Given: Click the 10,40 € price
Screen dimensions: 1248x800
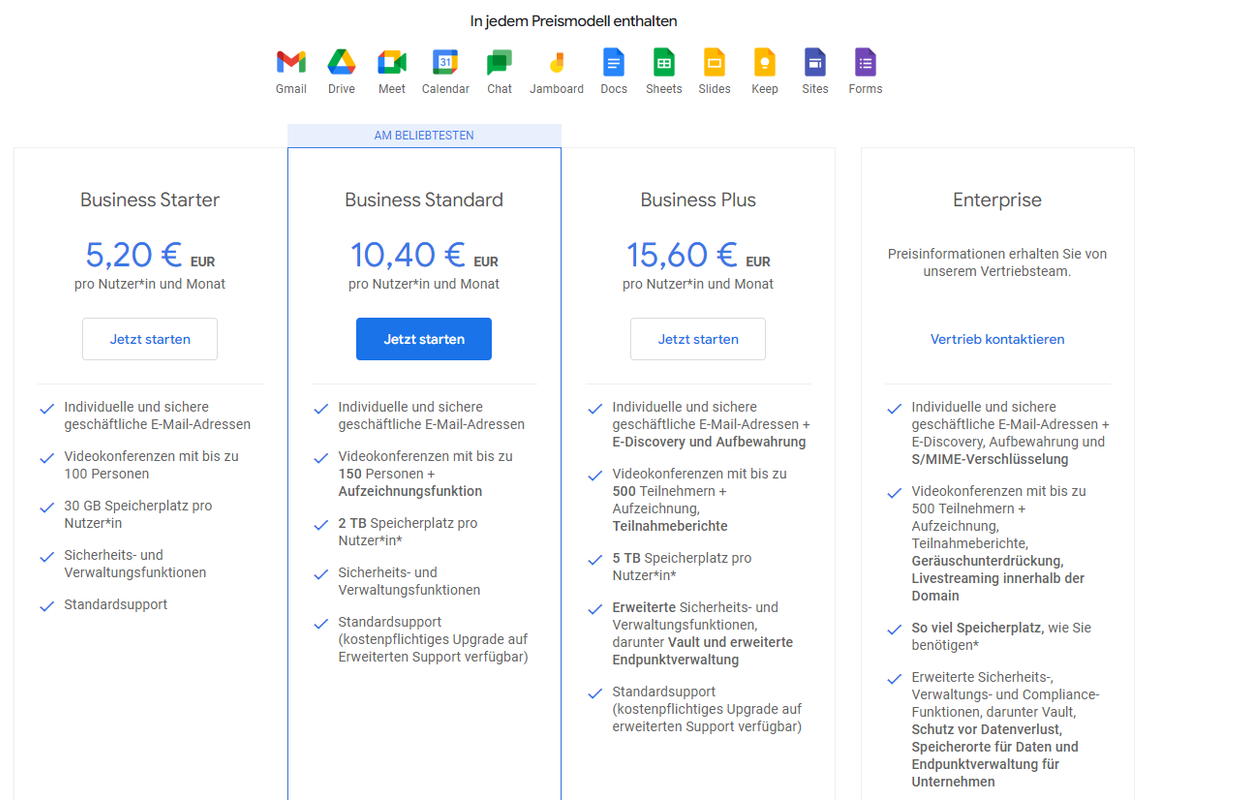Looking at the screenshot, I should tap(408, 255).
